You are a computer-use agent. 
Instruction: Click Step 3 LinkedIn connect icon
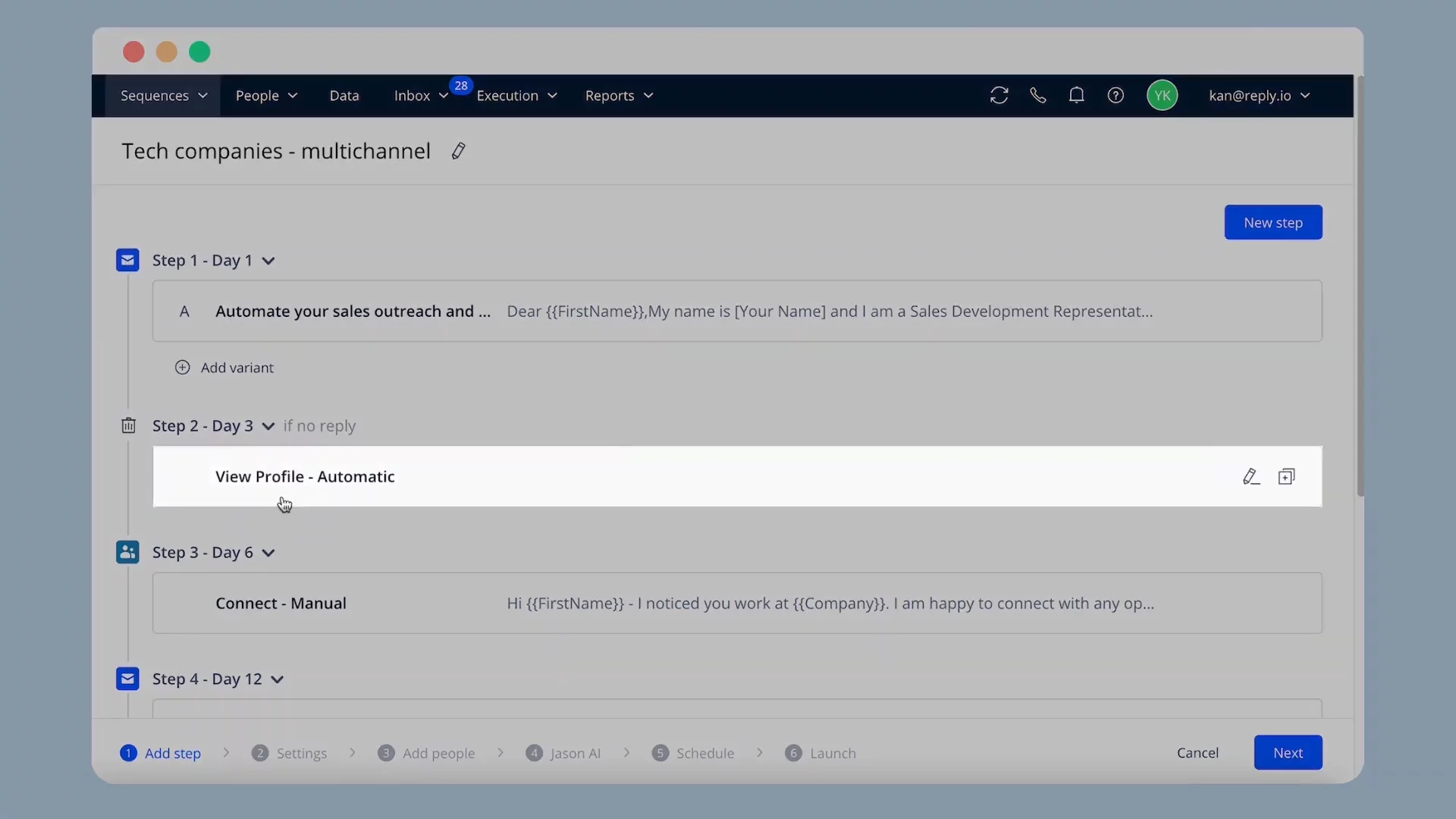[127, 552]
